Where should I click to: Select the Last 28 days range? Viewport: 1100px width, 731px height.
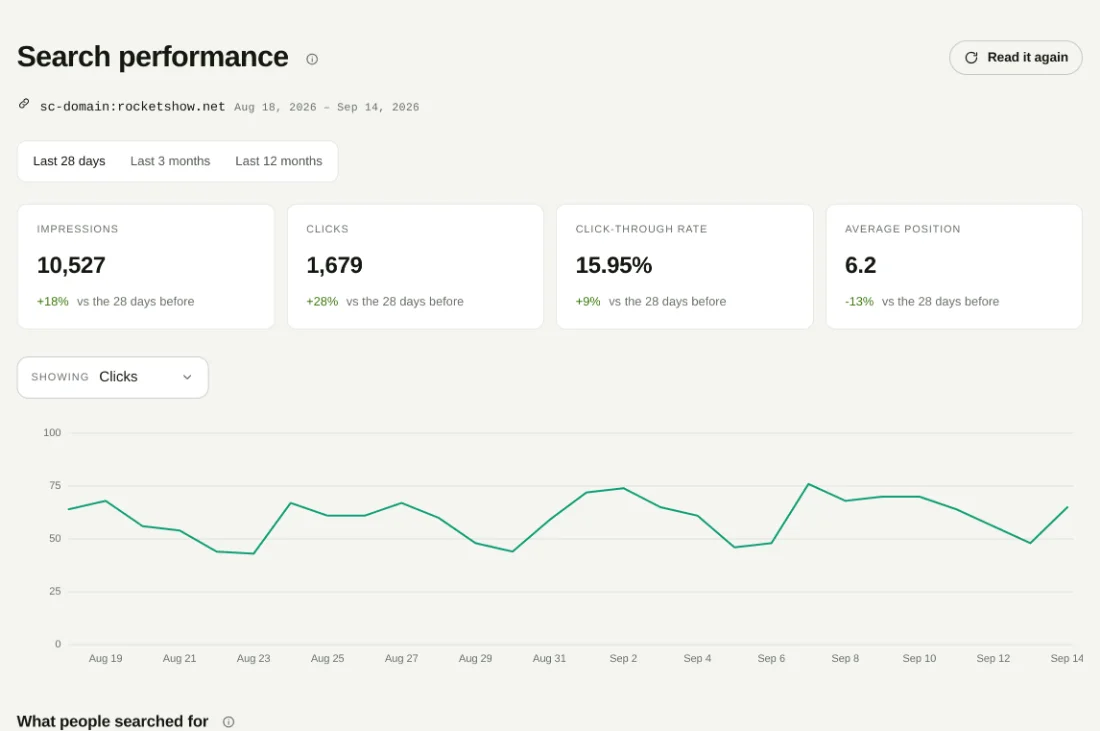69,161
